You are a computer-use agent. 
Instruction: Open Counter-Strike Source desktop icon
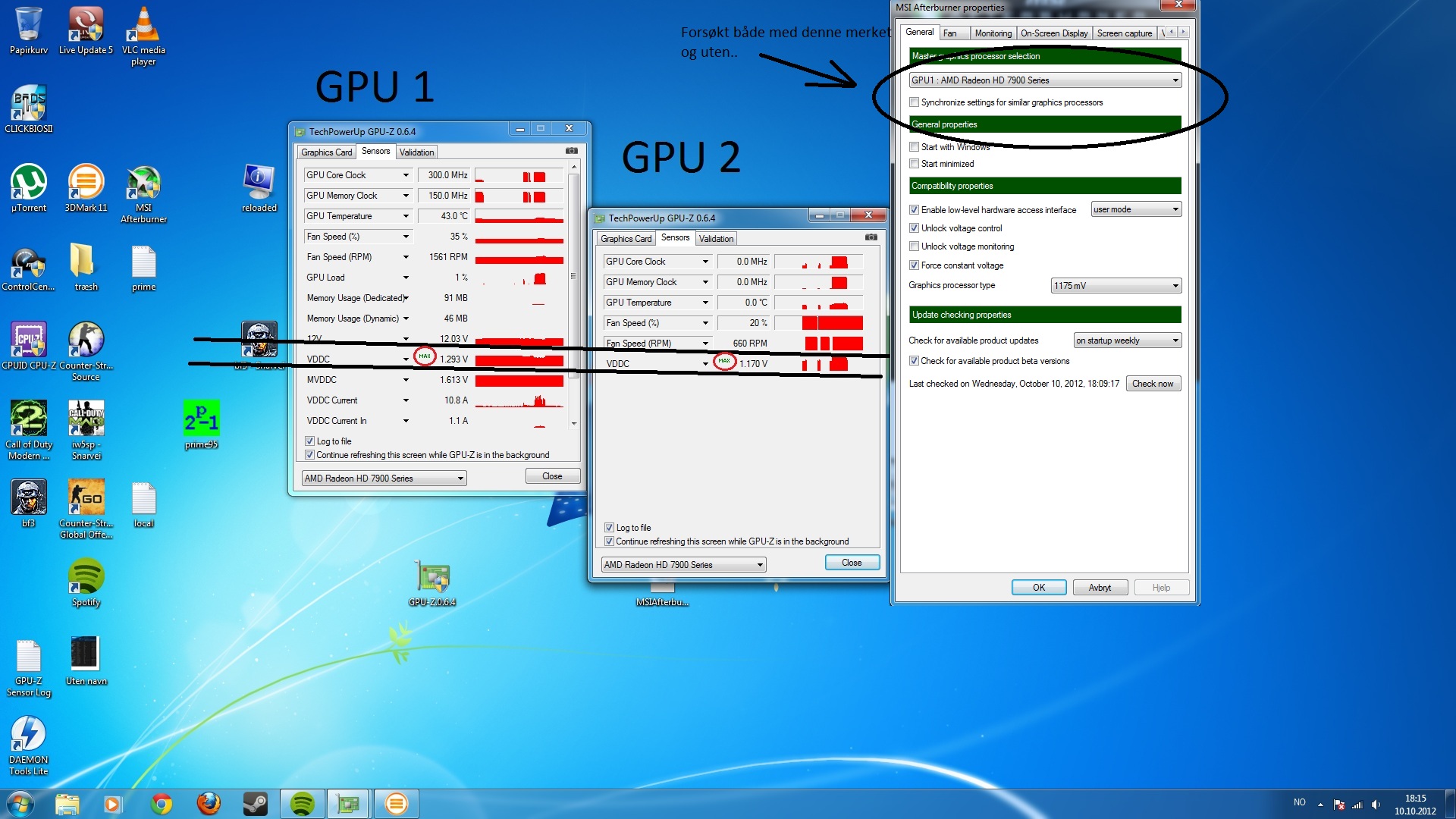(x=86, y=351)
